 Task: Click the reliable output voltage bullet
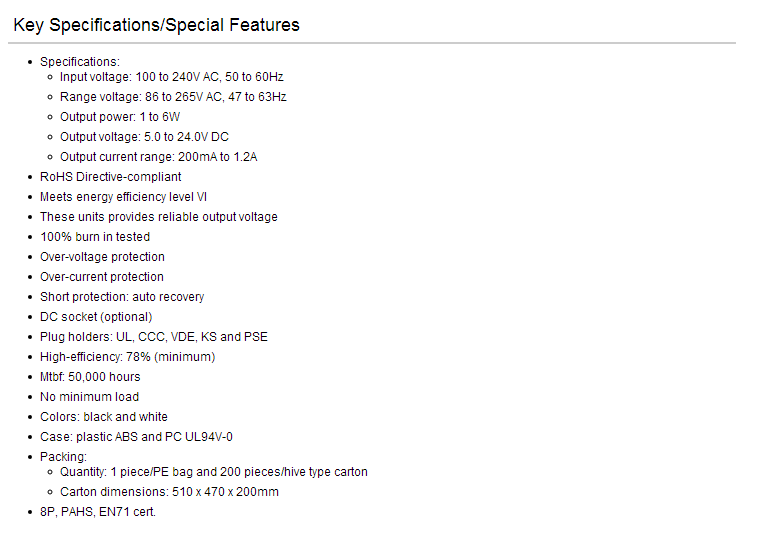pyautogui.click(x=159, y=217)
